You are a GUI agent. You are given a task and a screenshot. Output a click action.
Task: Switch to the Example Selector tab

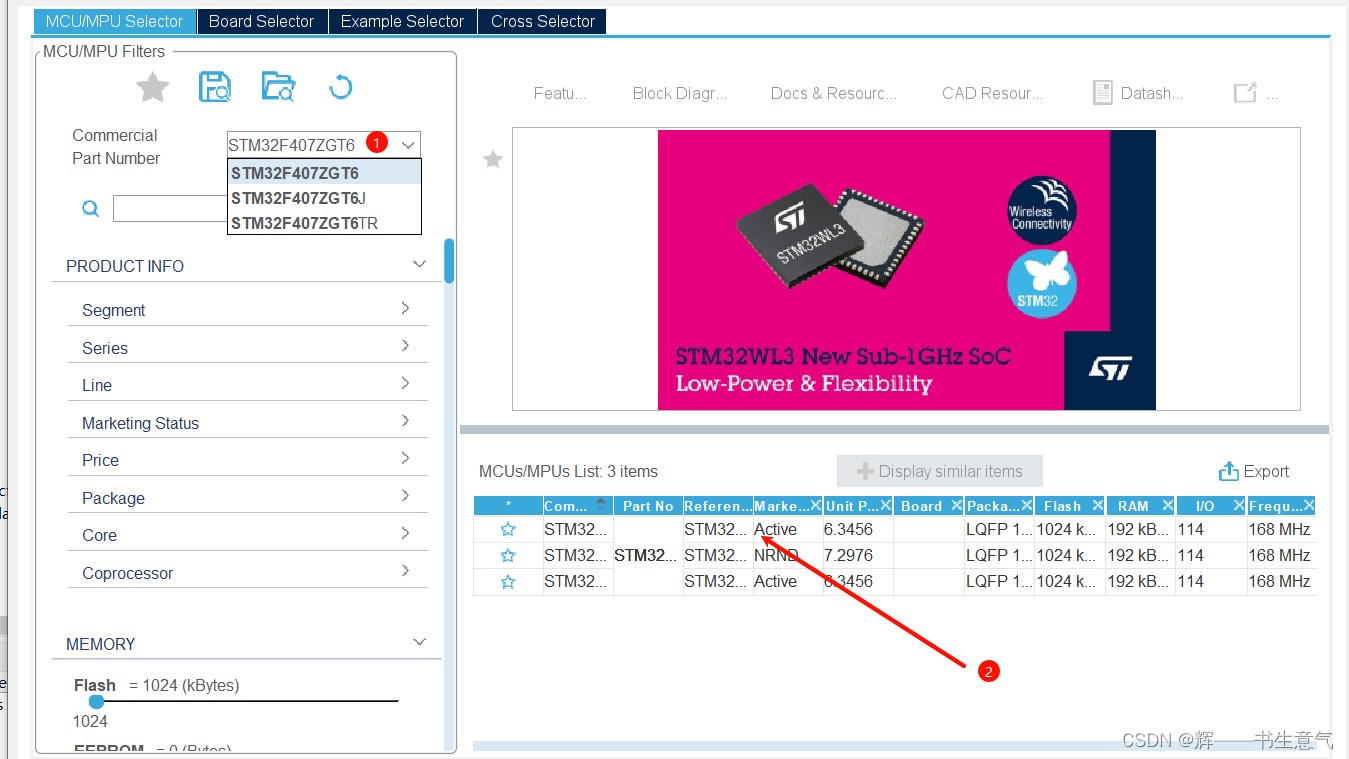pyautogui.click(x=402, y=21)
